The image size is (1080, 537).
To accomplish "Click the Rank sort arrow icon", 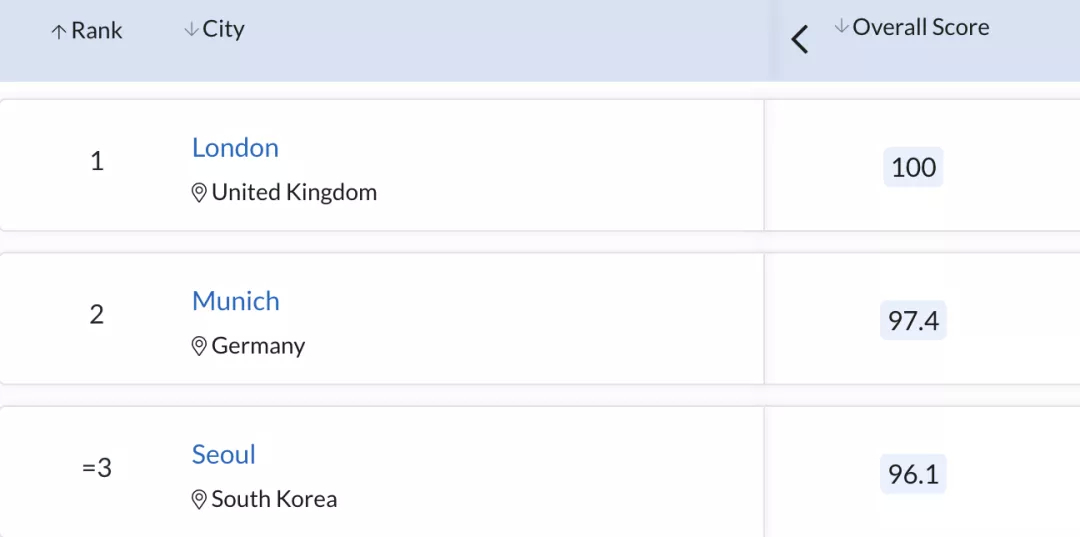I will [x=59, y=32].
